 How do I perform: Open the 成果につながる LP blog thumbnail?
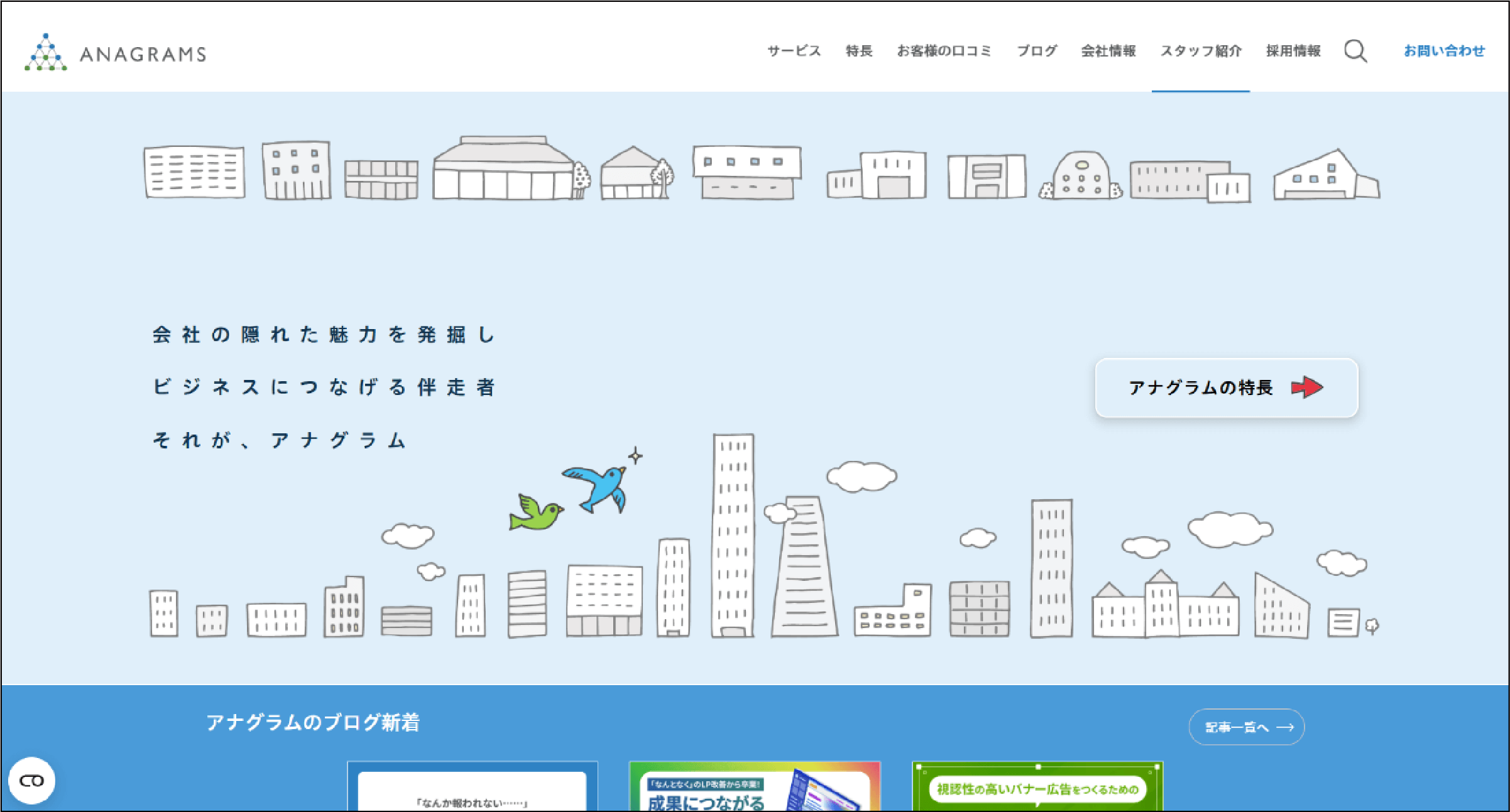755,787
